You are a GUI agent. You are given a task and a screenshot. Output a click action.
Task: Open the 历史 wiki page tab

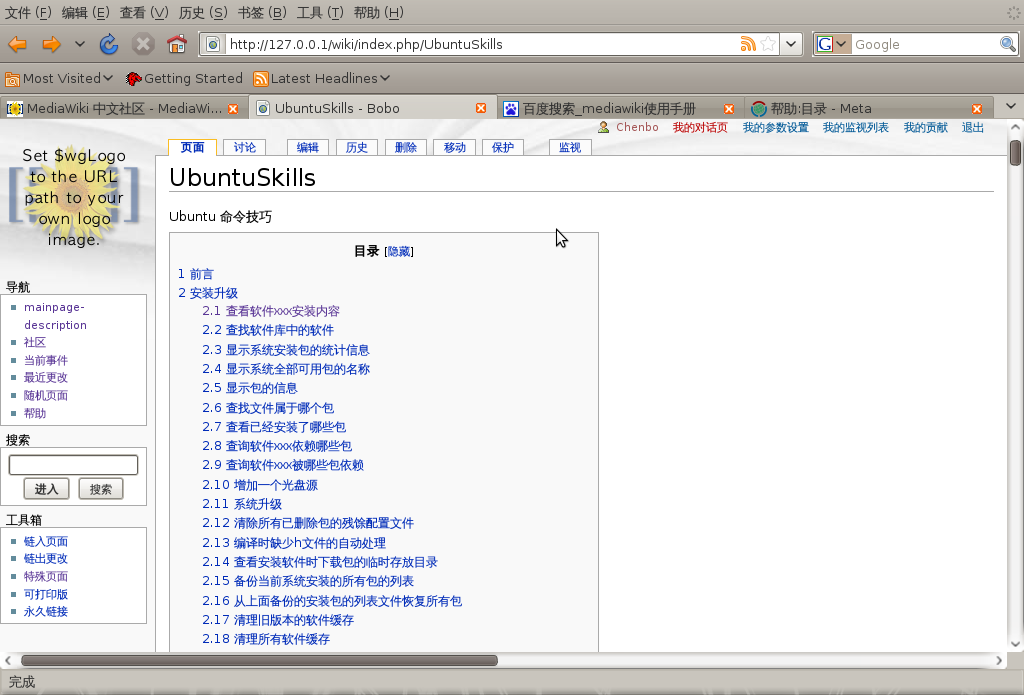pyautogui.click(x=357, y=148)
